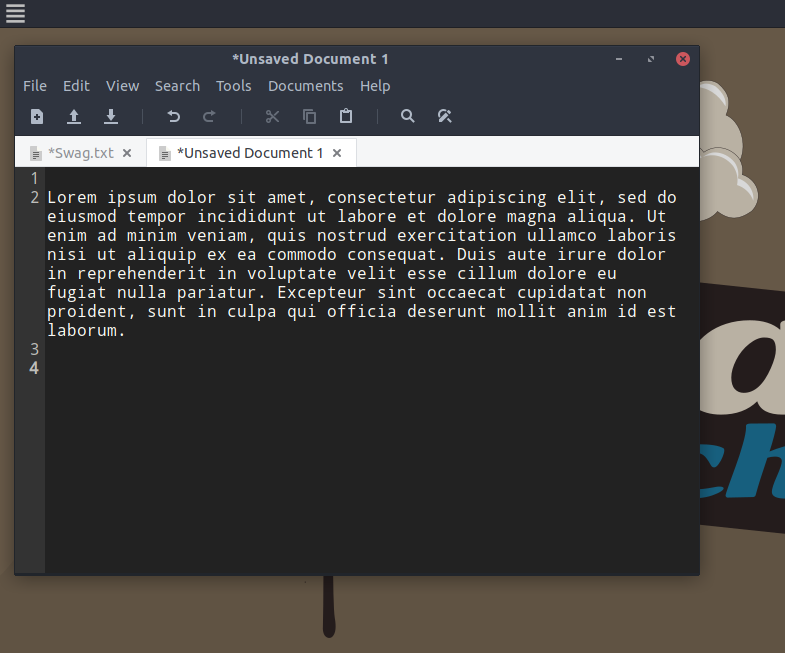Click the open file upload-arrow icon
785x653 pixels.
pyautogui.click(x=74, y=116)
